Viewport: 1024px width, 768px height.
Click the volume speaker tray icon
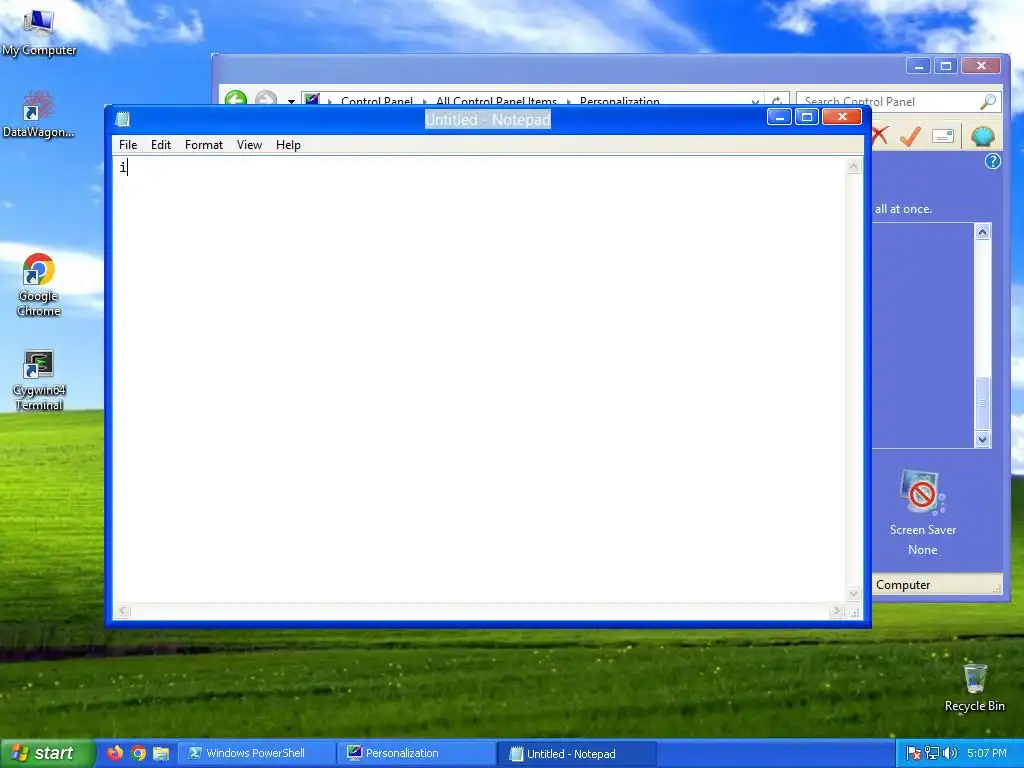coord(950,753)
